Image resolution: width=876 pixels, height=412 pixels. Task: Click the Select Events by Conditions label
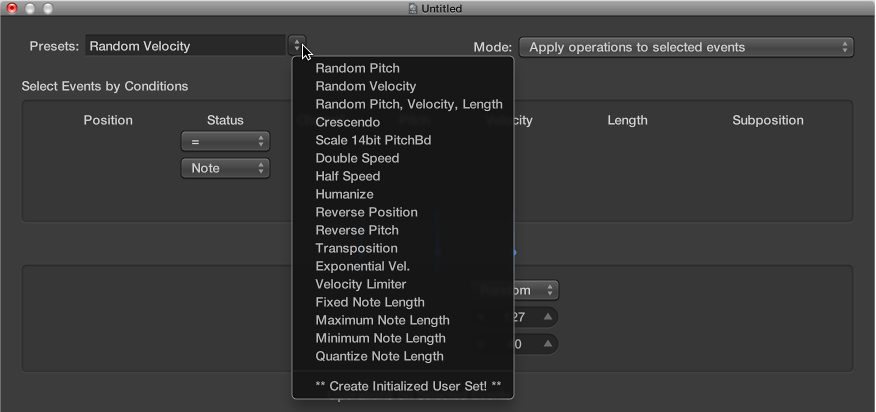click(x=104, y=86)
